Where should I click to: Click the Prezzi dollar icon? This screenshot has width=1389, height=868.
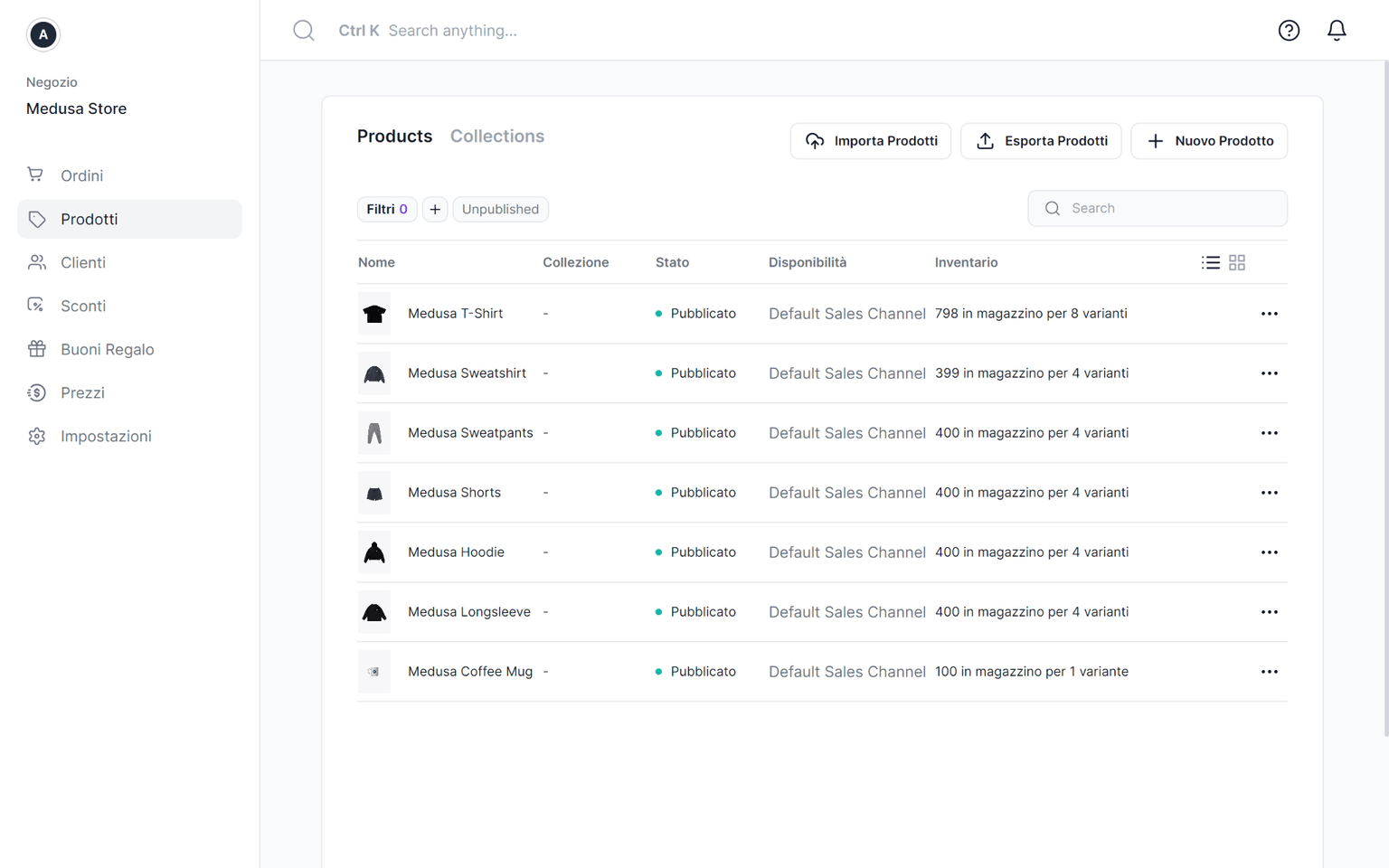[x=36, y=392]
